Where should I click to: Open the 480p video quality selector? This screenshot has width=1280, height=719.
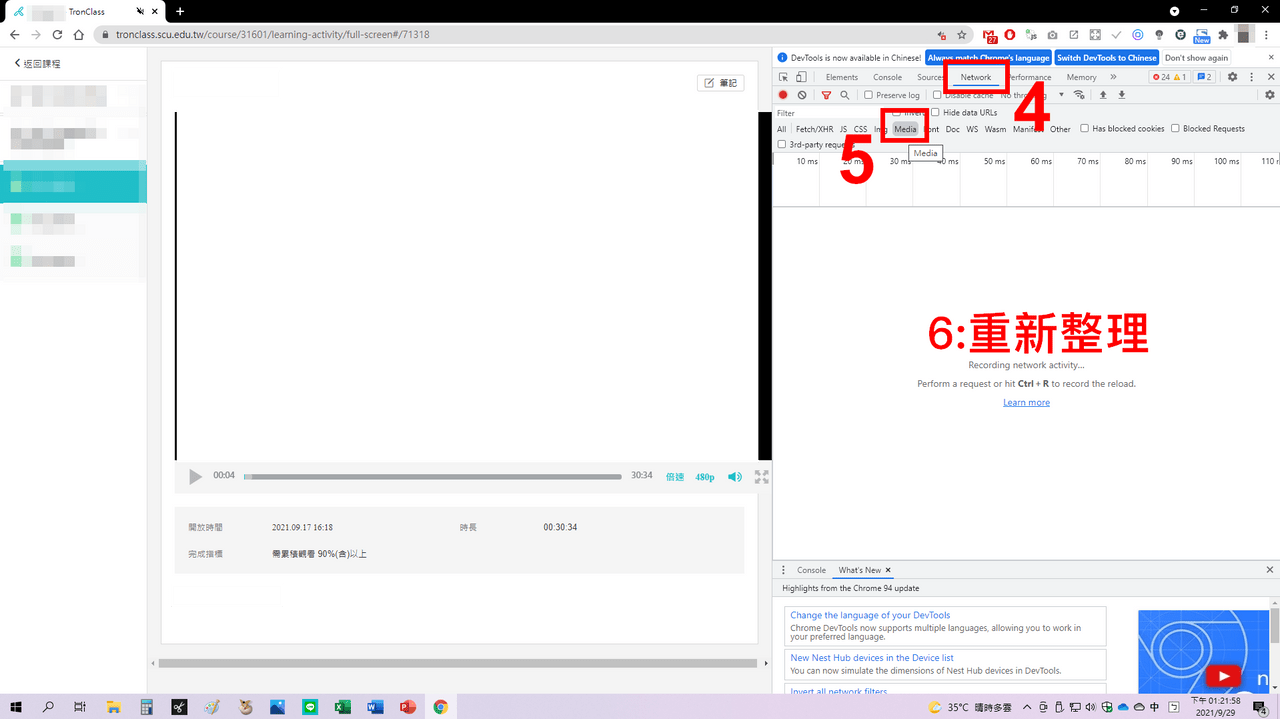(705, 477)
